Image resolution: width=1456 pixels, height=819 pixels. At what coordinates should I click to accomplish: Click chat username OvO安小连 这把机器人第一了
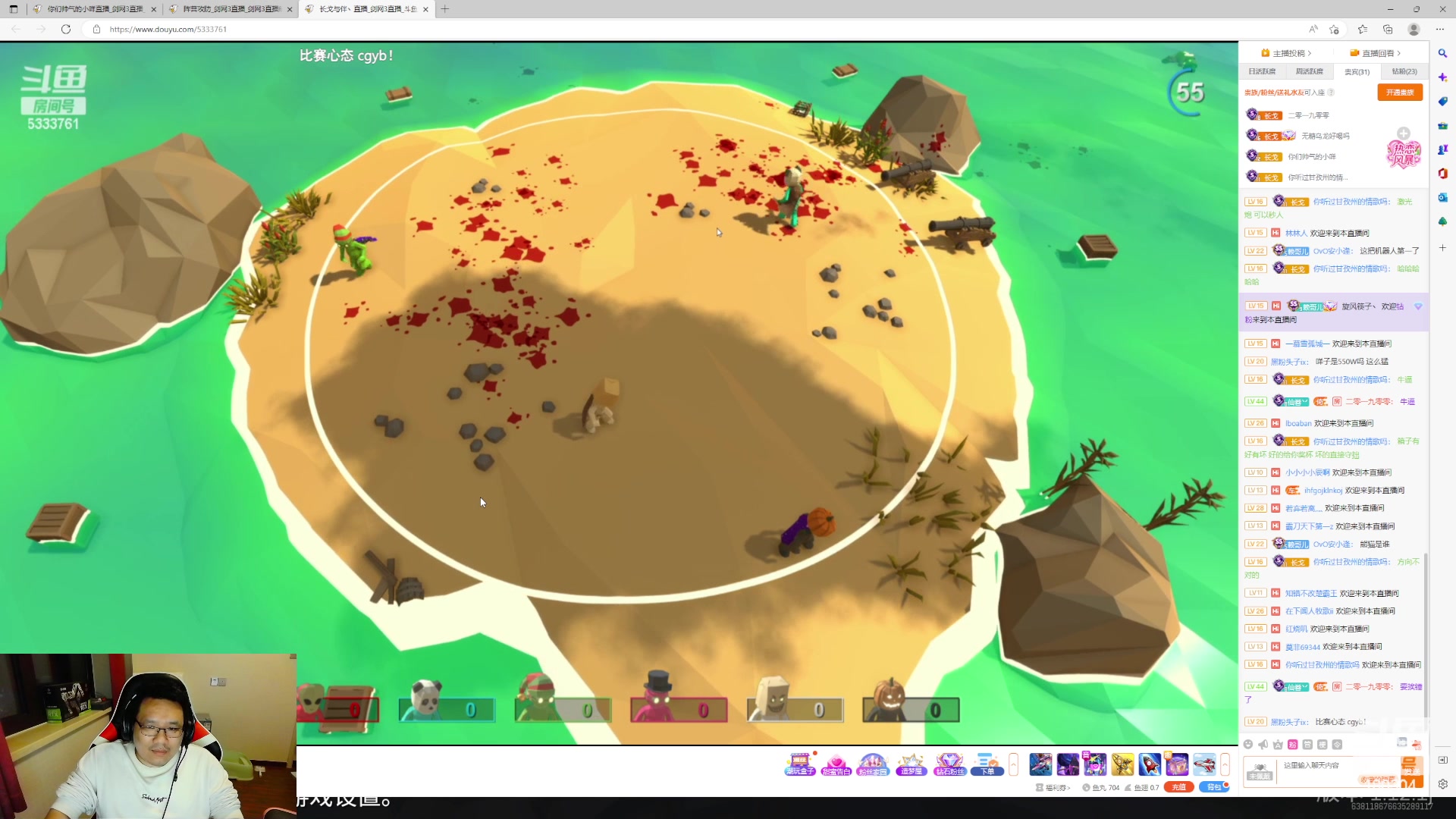tap(1332, 251)
